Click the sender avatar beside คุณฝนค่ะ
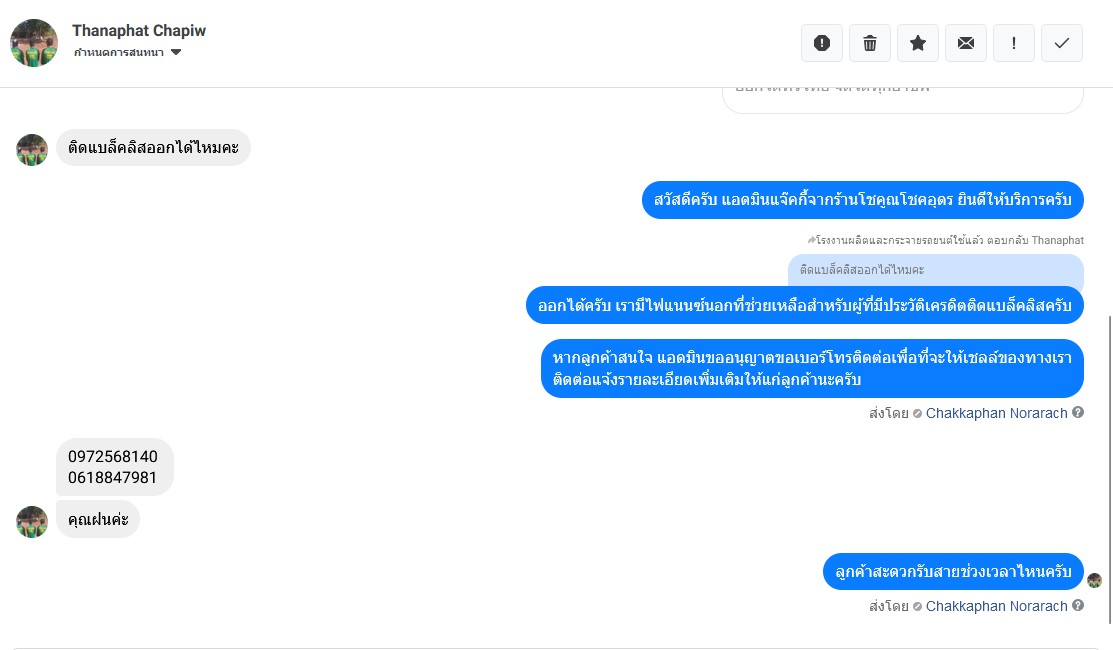The width and height of the screenshot is (1113, 650). [32, 522]
